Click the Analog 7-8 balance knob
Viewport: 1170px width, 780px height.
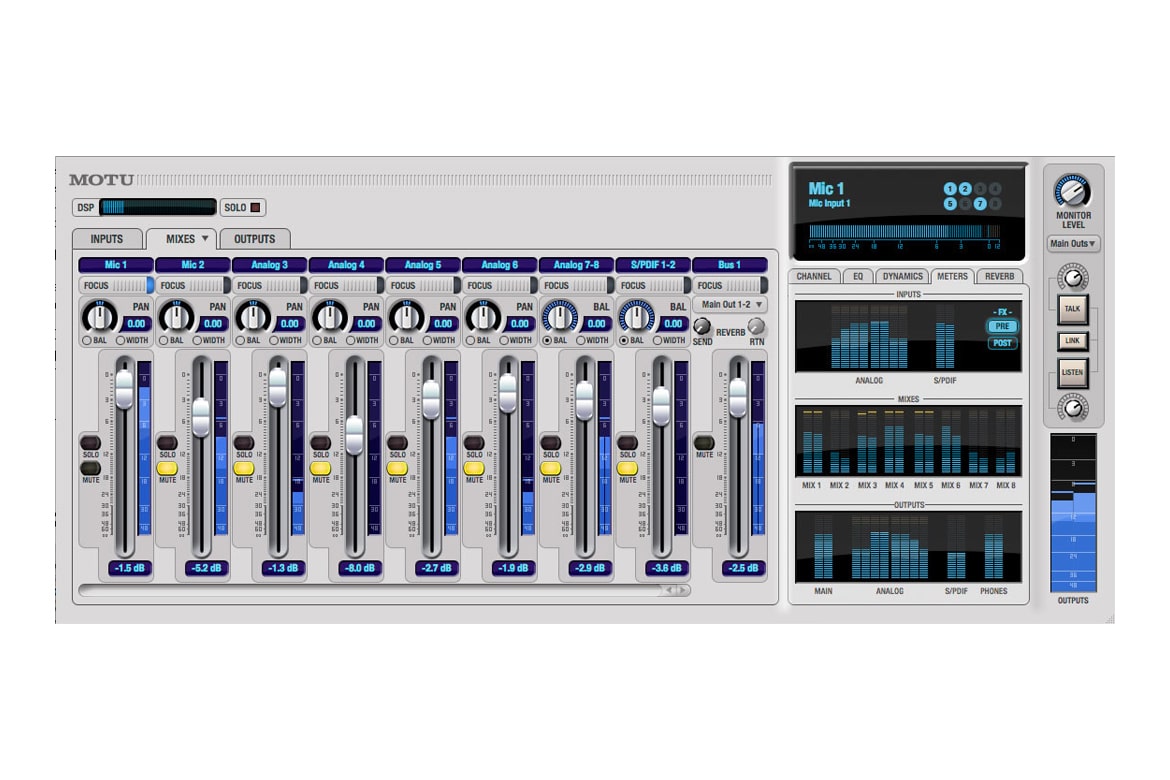[x=560, y=318]
